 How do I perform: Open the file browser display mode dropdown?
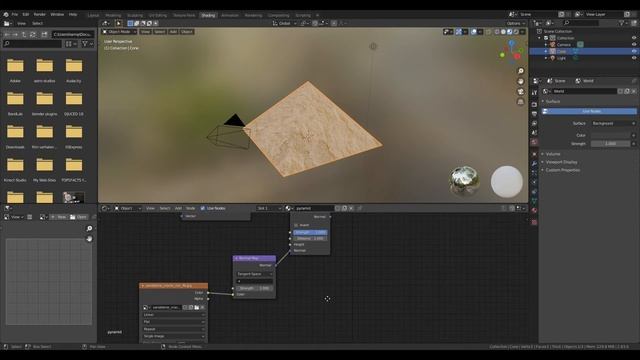[x=71, y=44]
